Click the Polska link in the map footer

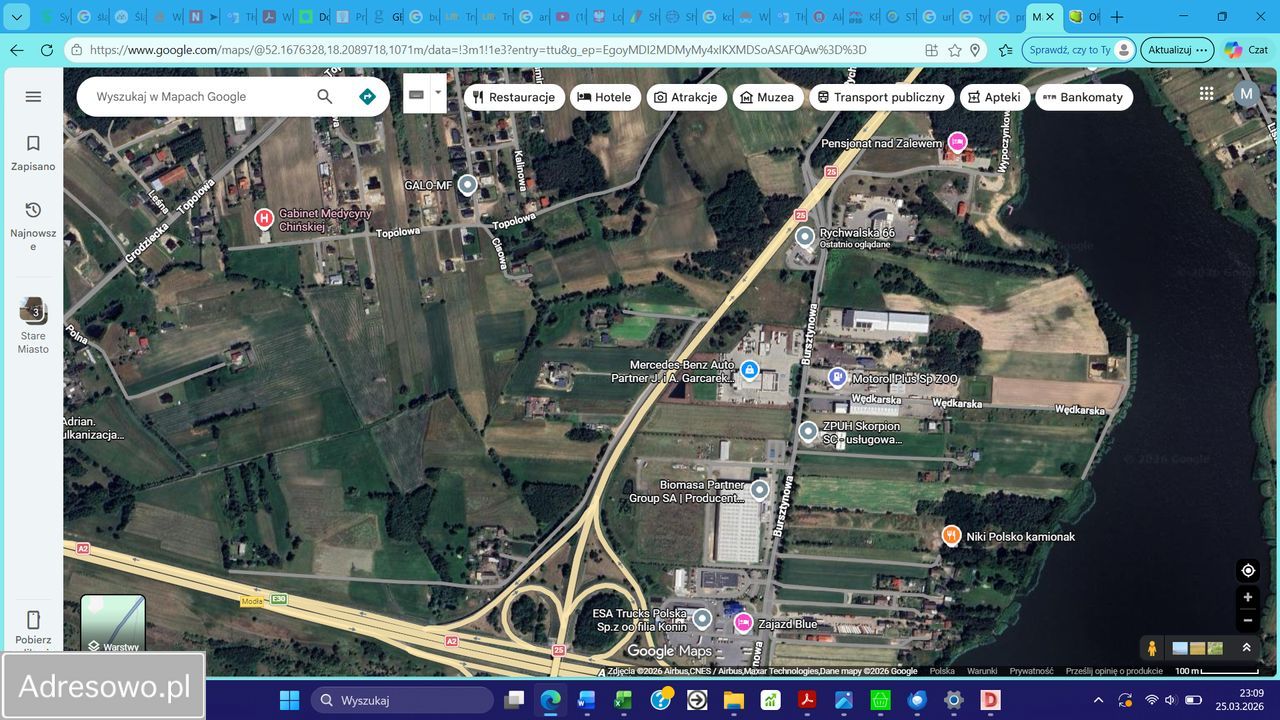[x=942, y=671]
